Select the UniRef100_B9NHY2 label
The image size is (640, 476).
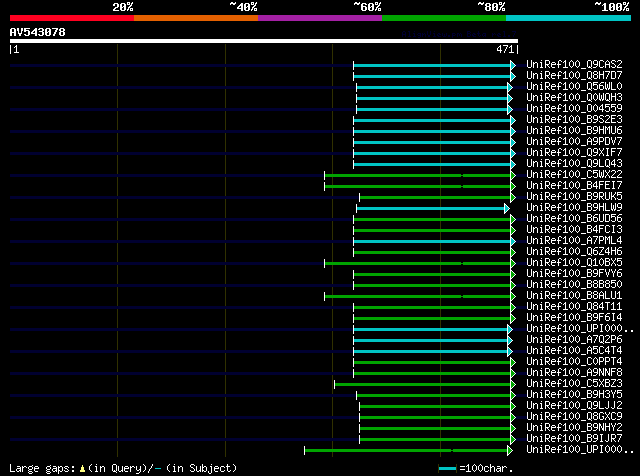(x=574, y=428)
